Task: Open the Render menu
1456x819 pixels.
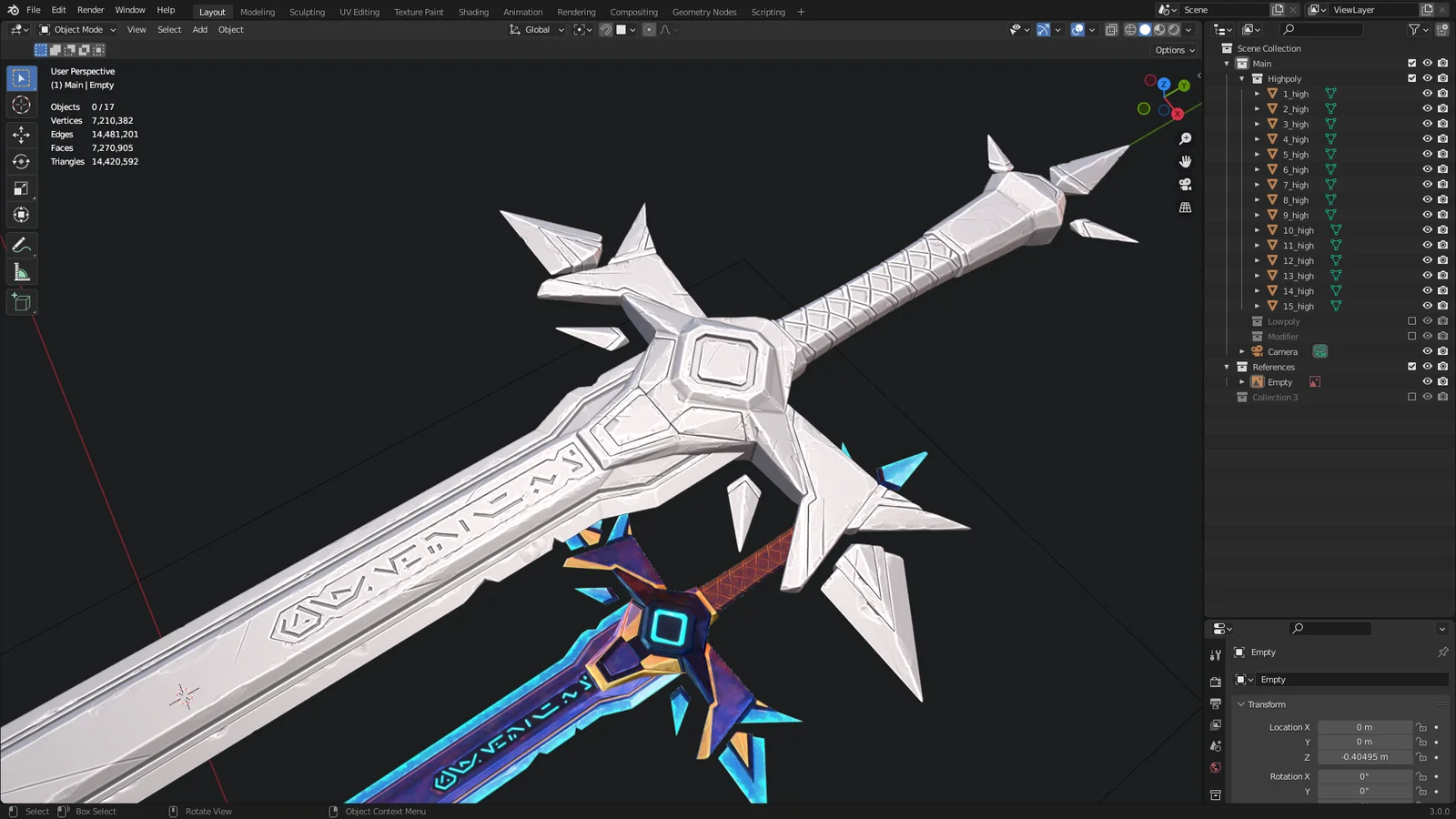Action: (90, 10)
